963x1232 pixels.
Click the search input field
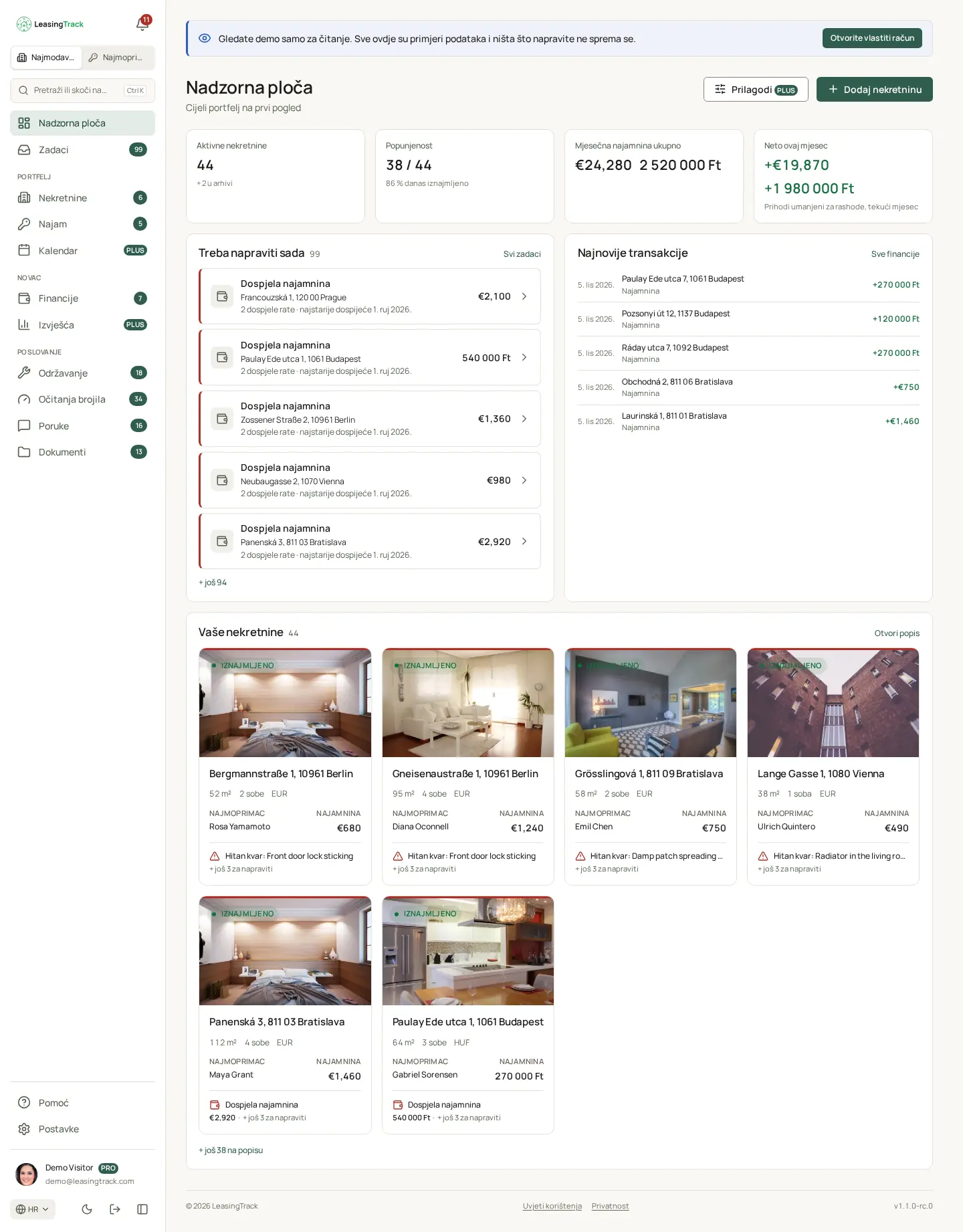(x=82, y=90)
